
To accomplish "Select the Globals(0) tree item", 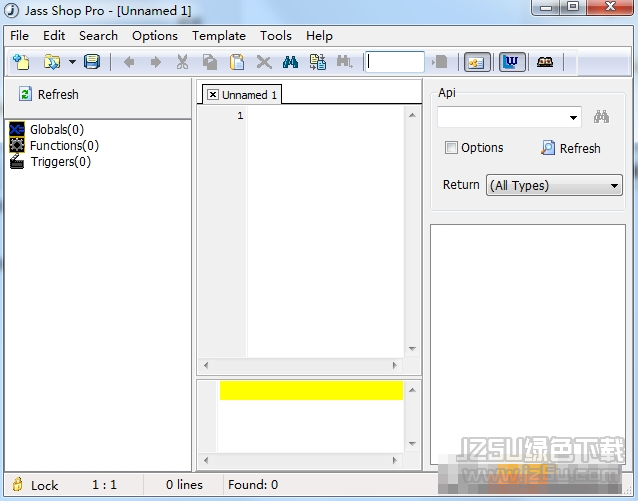I will [x=57, y=129].
